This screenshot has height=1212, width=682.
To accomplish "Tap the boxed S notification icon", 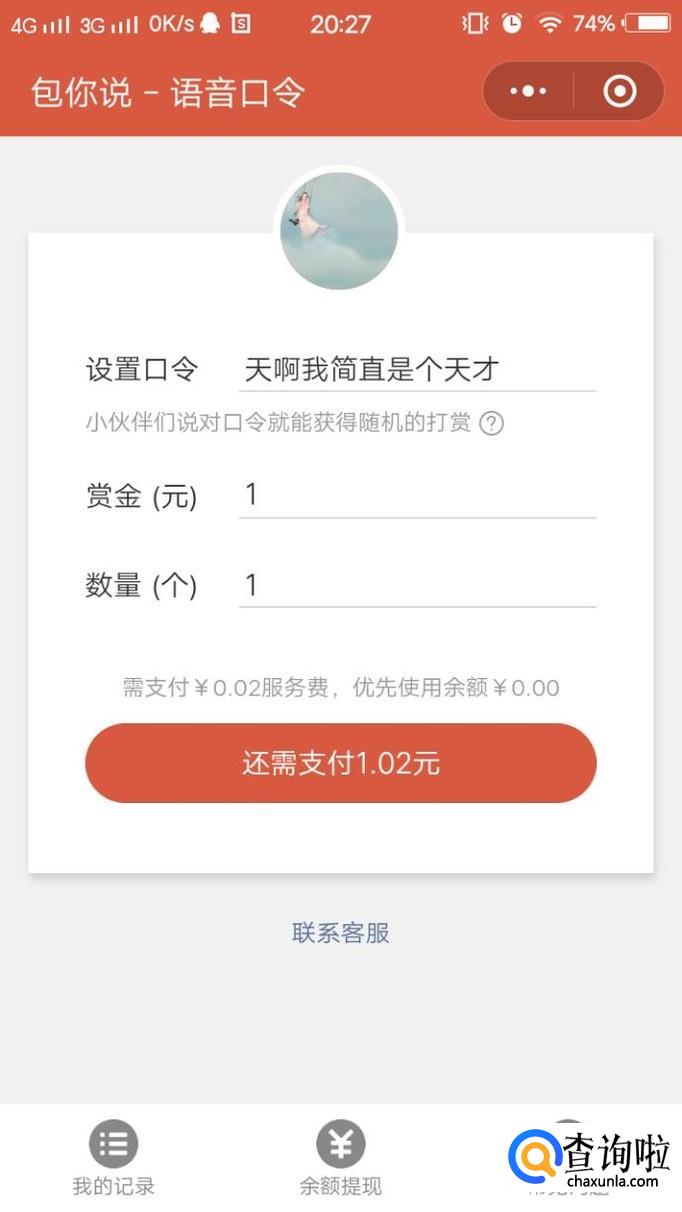I will (x=240, y=23).
